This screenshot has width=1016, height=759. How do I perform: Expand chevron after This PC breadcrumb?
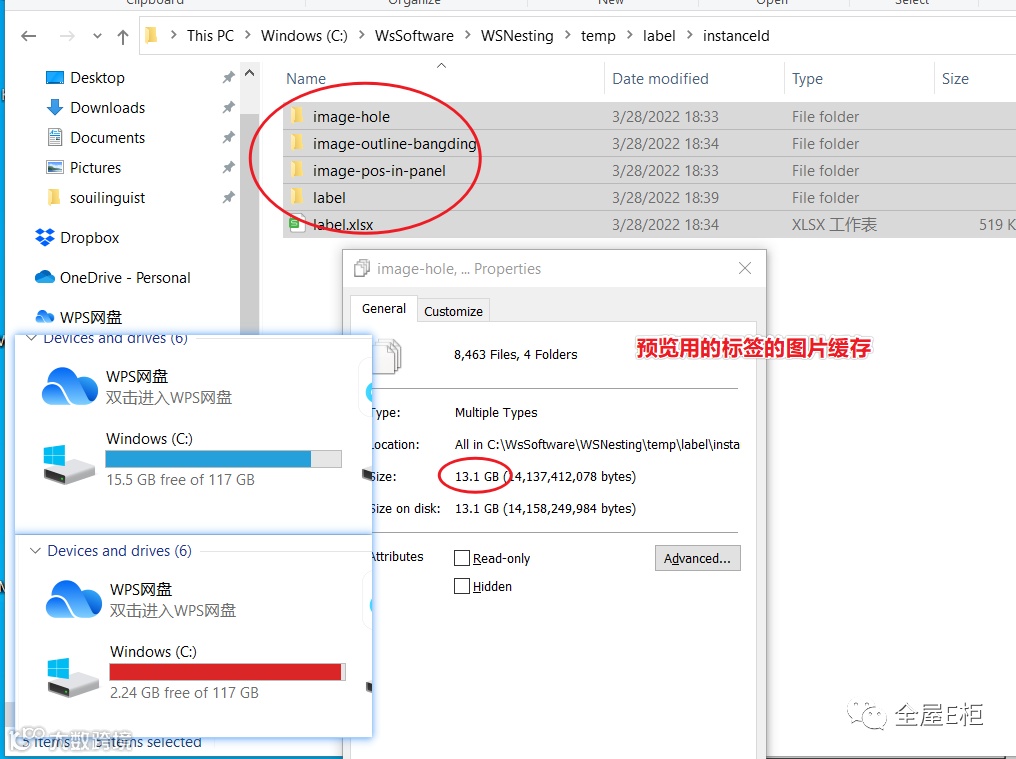pyautogui.click(x=248, y=35)
